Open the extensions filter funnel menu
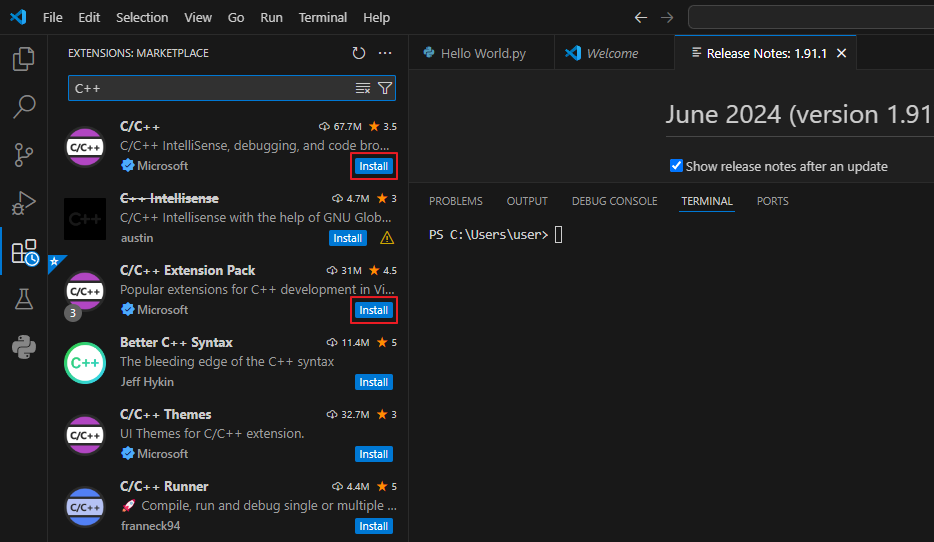This screenshot has height=542, width=934. 385,88
